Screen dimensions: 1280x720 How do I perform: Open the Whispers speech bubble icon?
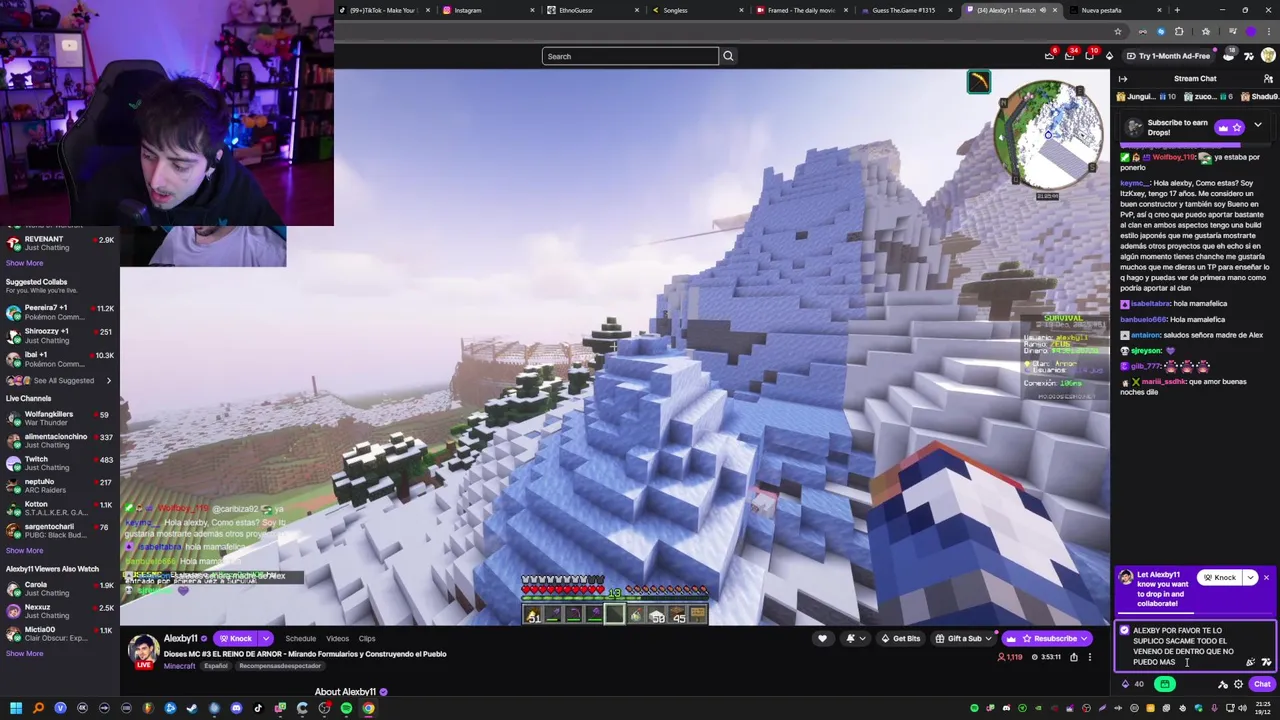[1089, 56]
